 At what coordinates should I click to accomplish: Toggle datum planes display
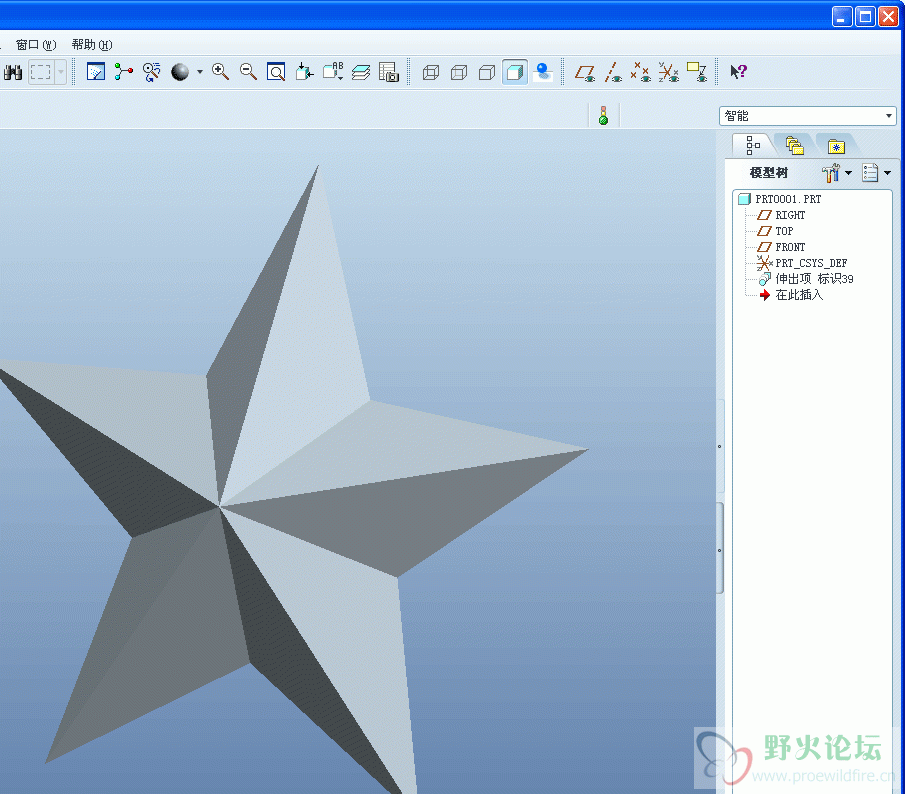(585, 72)
